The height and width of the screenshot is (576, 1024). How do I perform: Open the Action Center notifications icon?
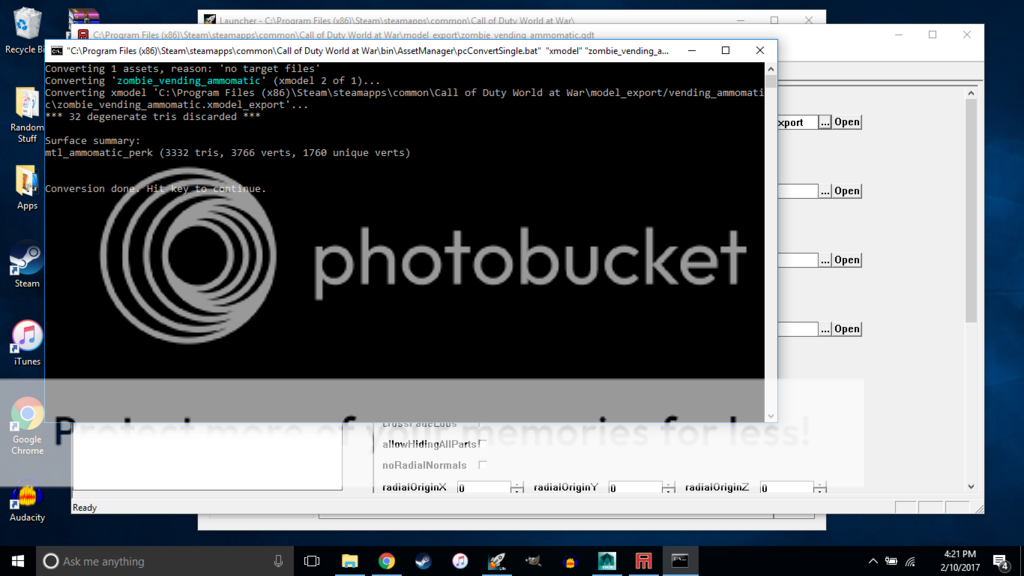1001,561
